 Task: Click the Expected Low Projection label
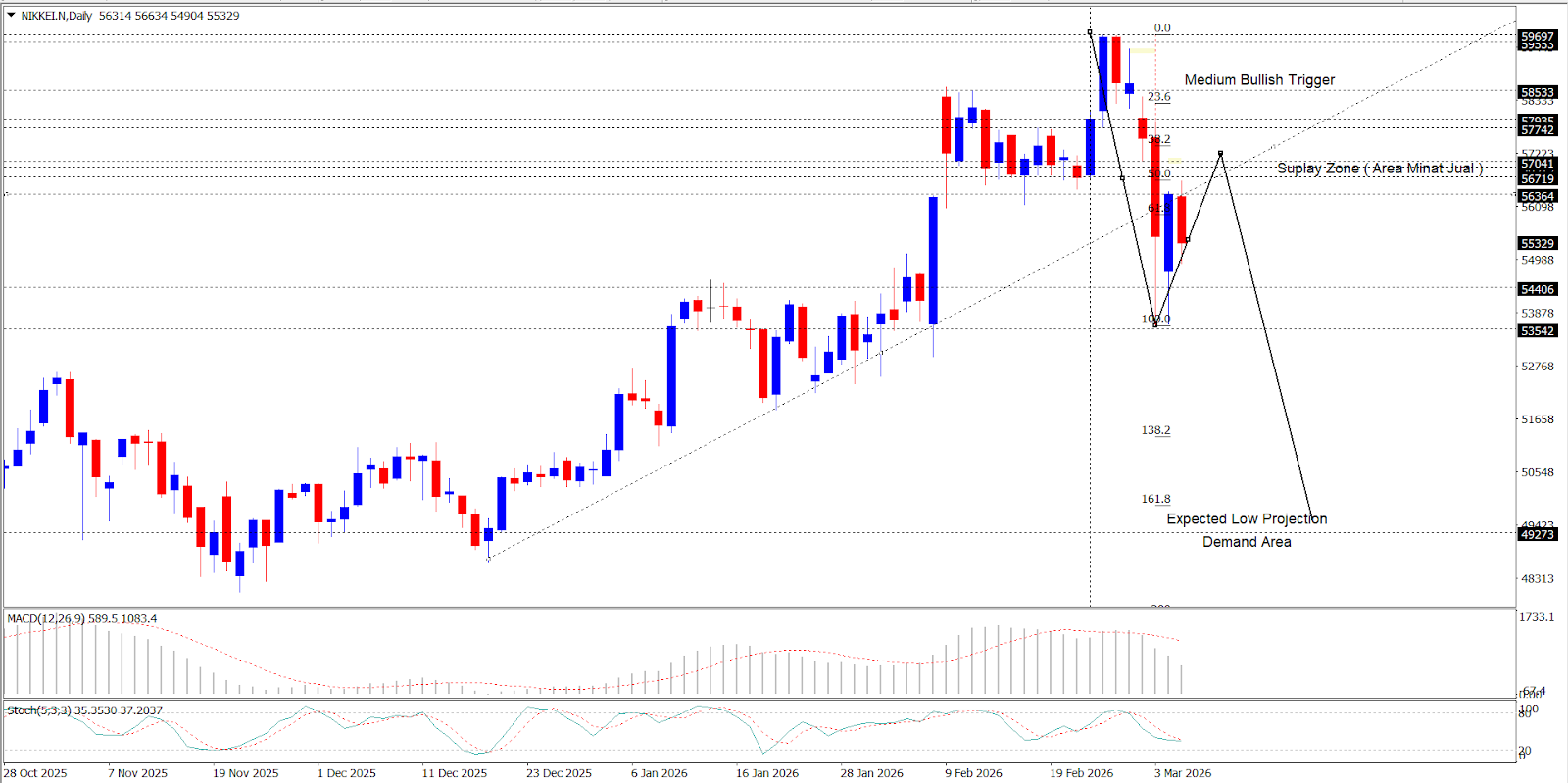(1247, 519)
